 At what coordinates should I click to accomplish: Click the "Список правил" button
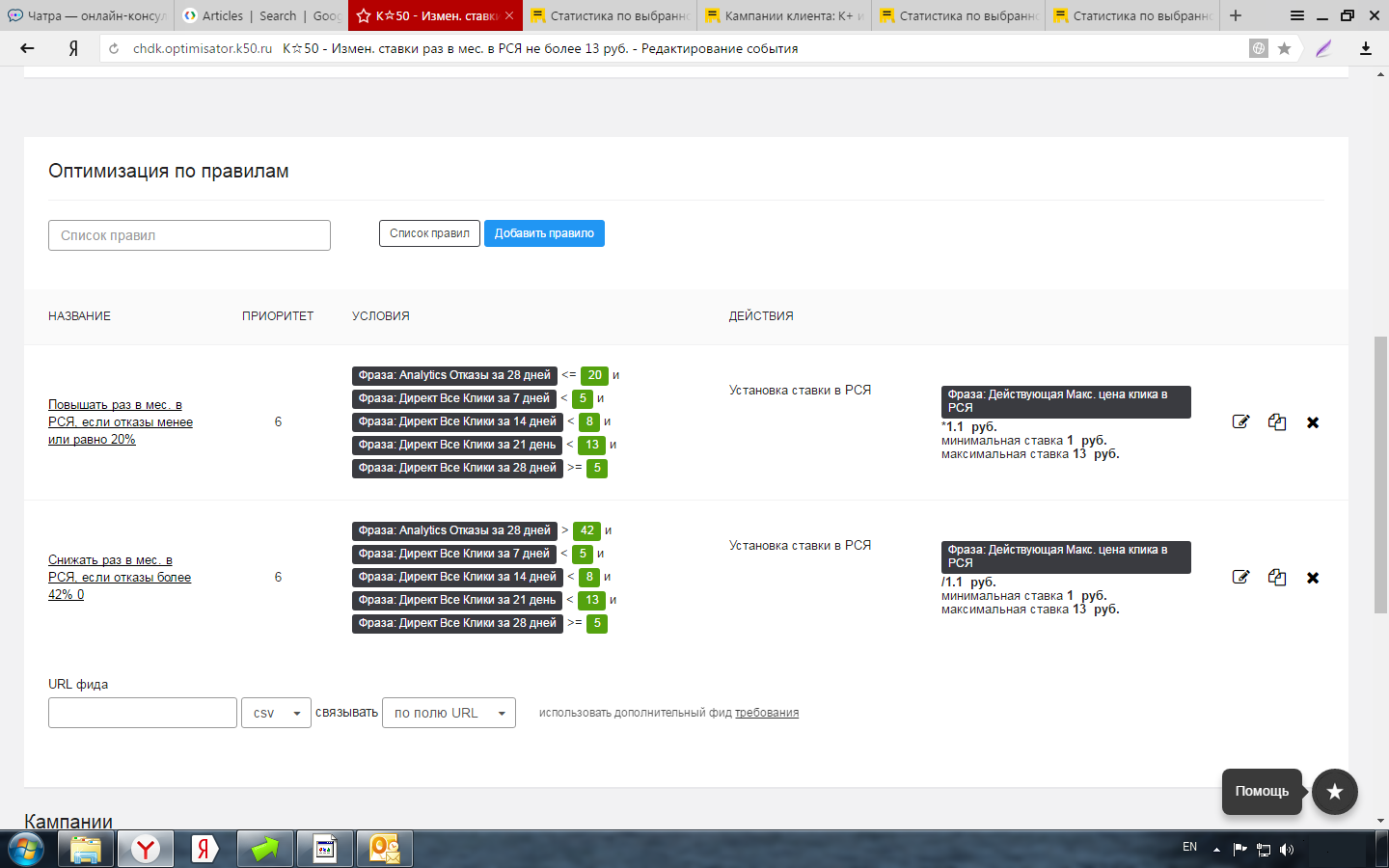coord(429,233)
